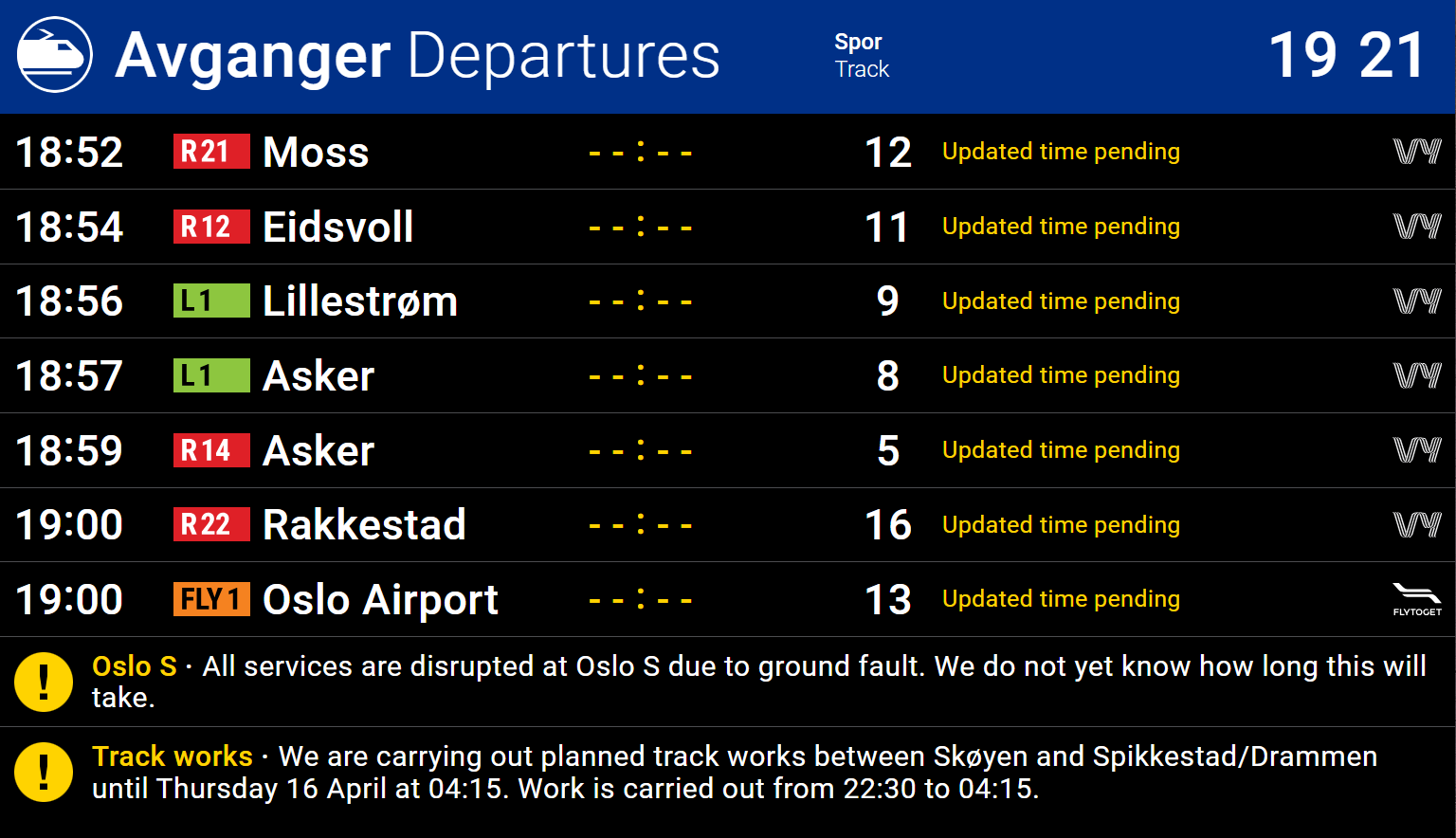Click the Vy logo beside Eidsvoll departure
This screenshot has height=838, width=1456.
[1416, 227]
